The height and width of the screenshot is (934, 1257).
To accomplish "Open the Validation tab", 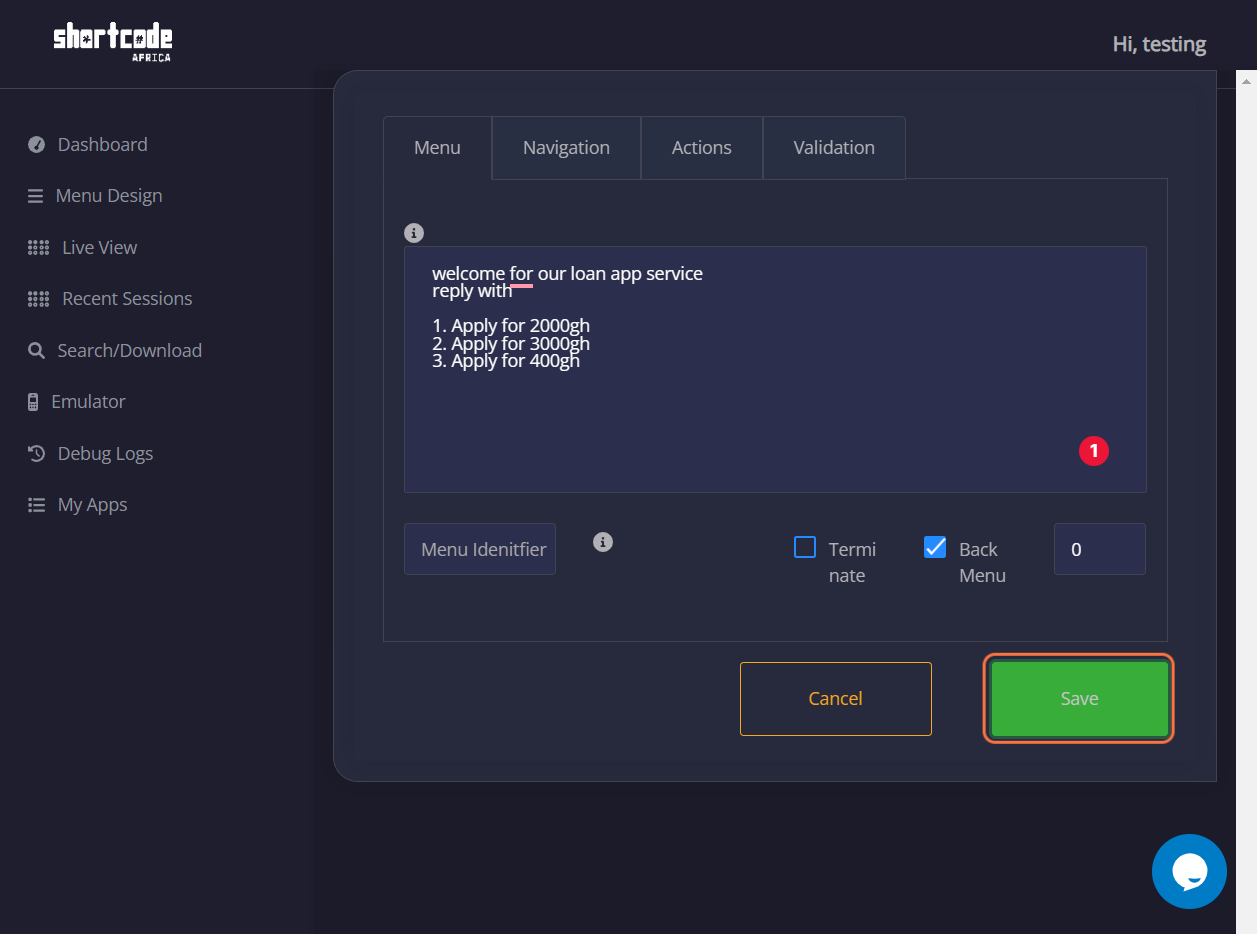I will pos(834,147).
